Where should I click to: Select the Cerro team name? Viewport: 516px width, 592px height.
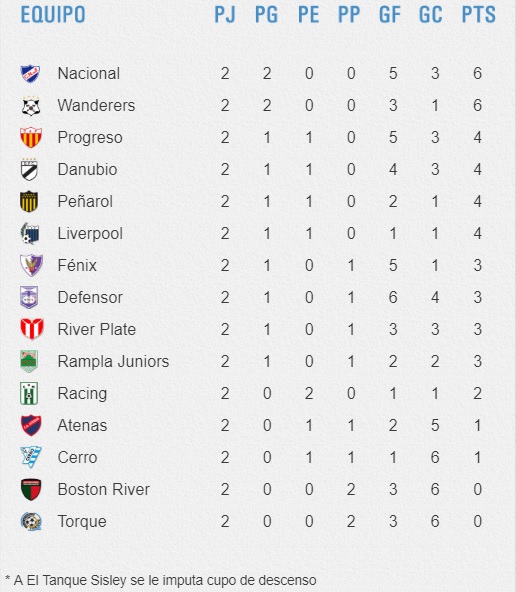click(77, 458)
